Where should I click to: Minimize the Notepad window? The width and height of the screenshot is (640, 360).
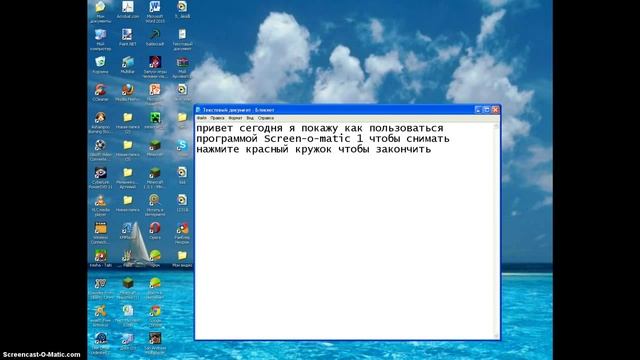[478, 110]
